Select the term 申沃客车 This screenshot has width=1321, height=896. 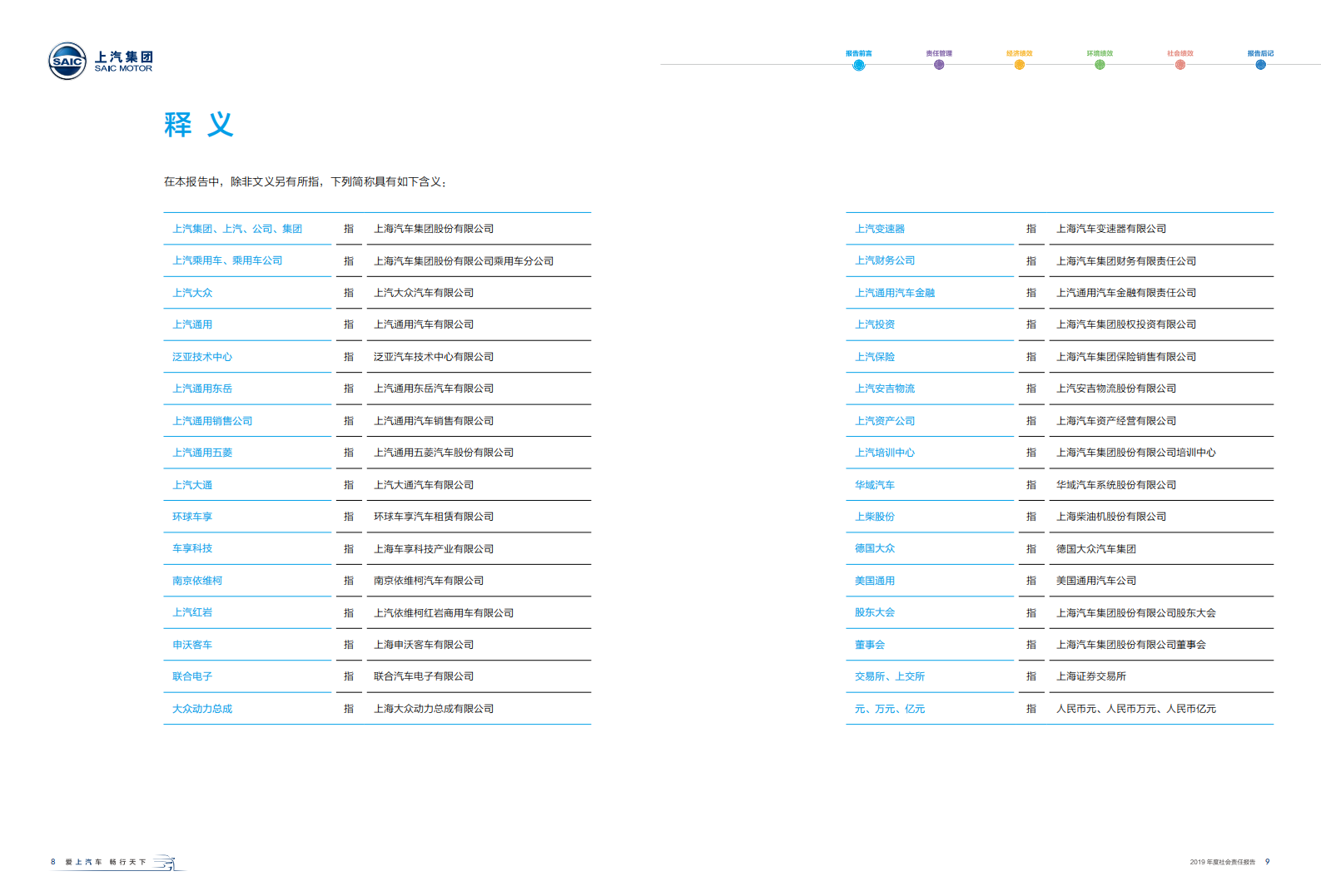click(192, 645)
